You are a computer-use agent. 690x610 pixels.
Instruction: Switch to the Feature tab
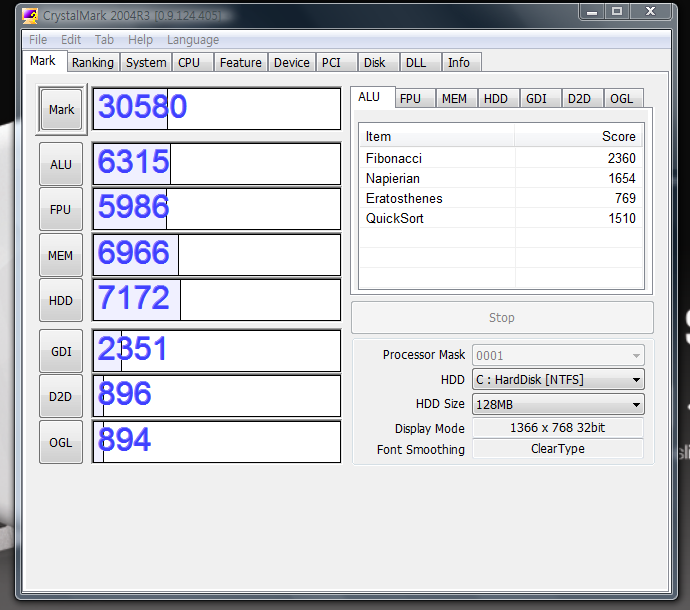click(241, 62)
